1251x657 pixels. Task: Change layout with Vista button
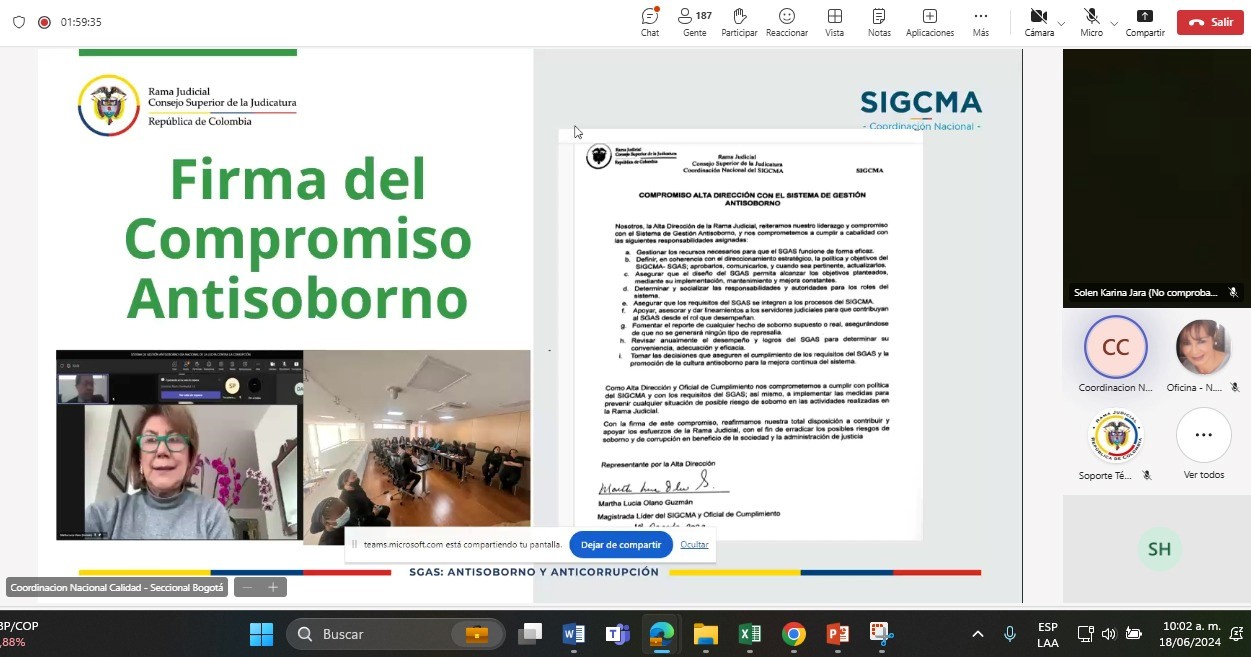pos(834,22)
